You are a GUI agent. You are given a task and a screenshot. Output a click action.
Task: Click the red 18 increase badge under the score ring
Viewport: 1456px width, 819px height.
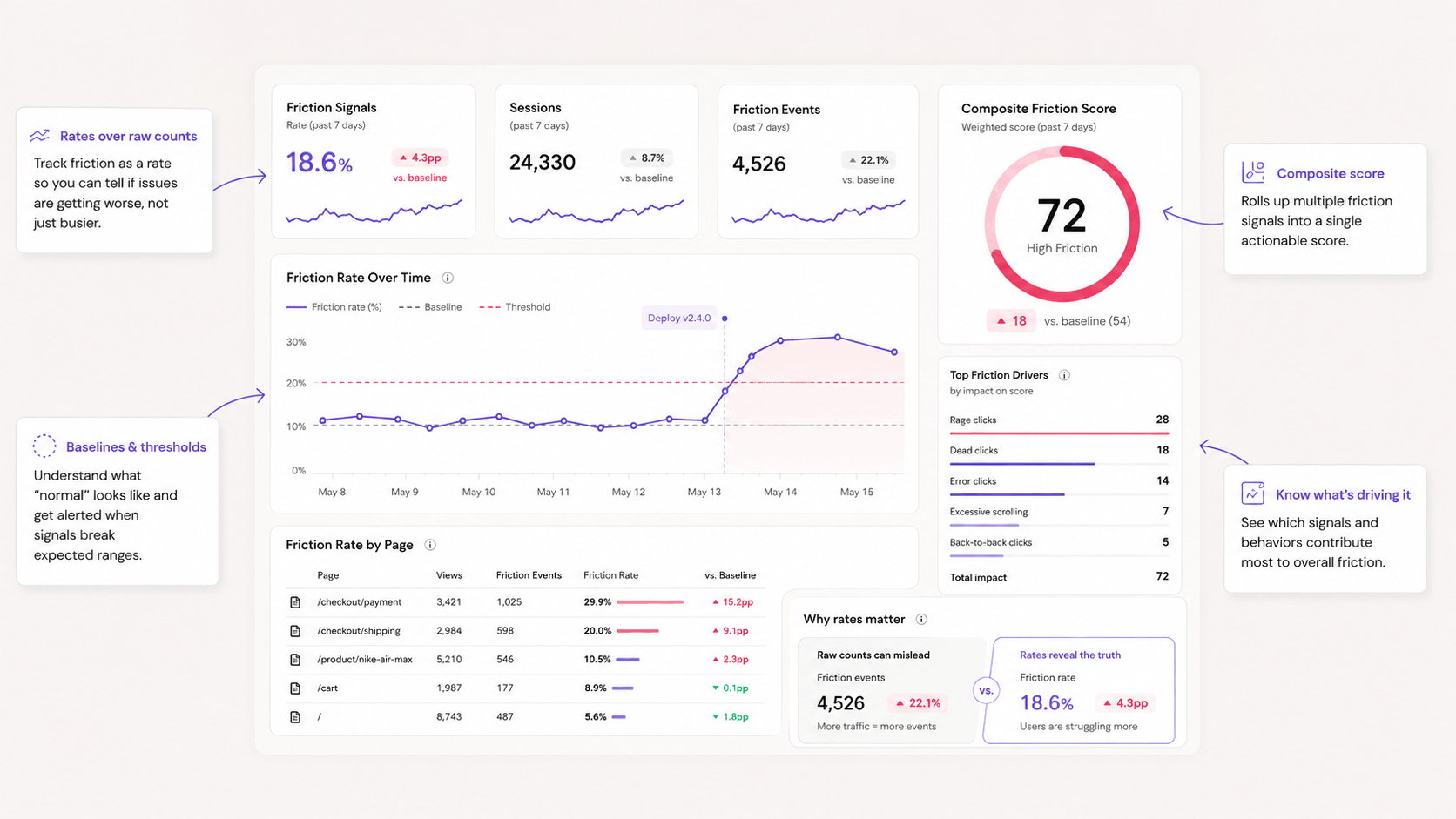[x=1011, y=320]
